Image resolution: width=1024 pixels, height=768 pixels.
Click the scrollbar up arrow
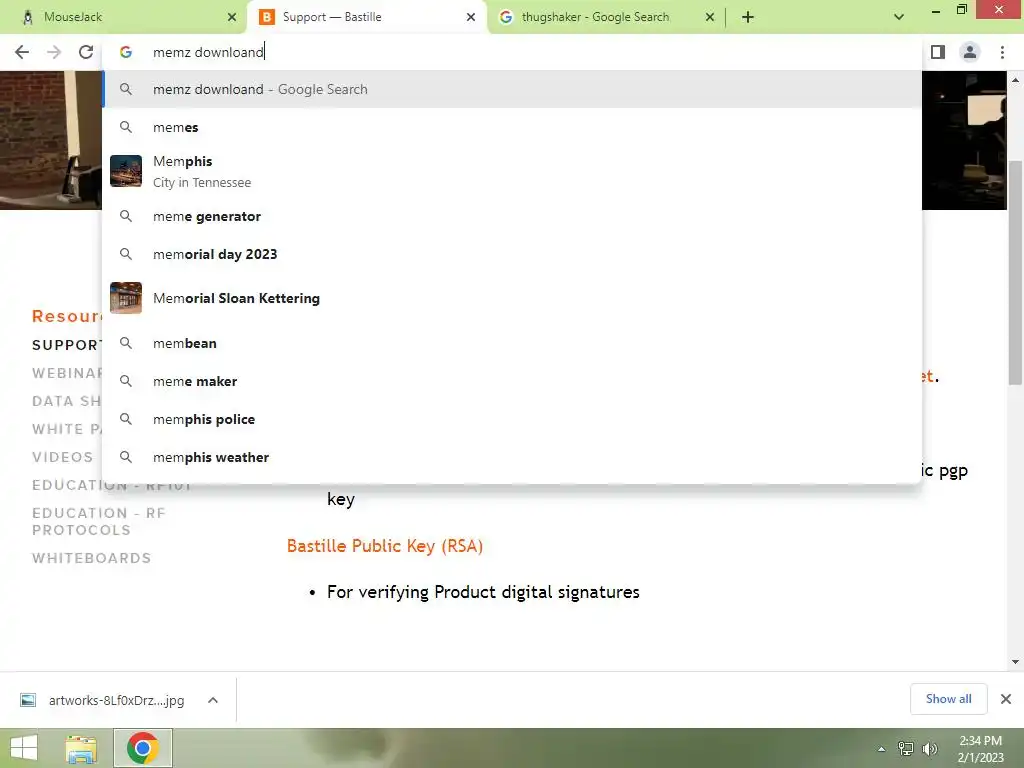click(1015, 80)
